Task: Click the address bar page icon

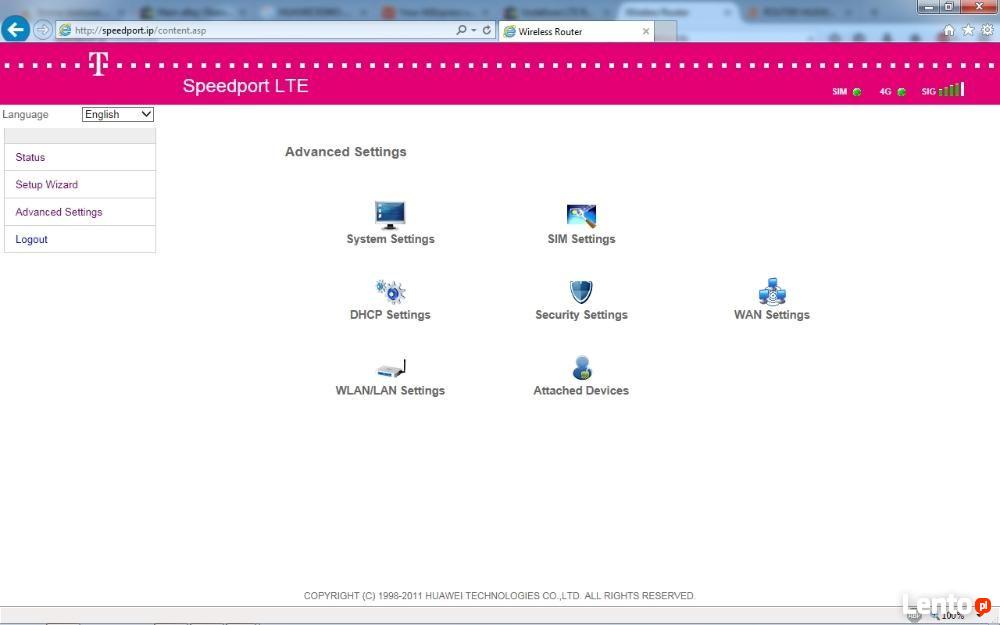Action: (64, 30)
